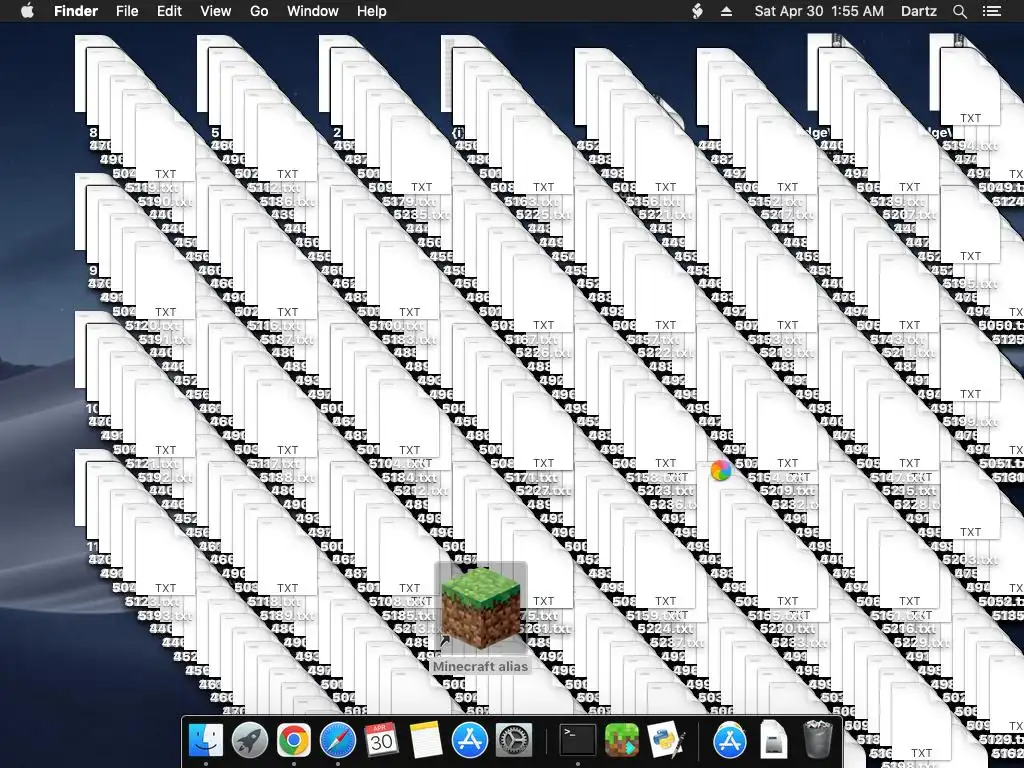Open the Window menu
Viewport: 1024px width, 768px height.
(313, 11)
